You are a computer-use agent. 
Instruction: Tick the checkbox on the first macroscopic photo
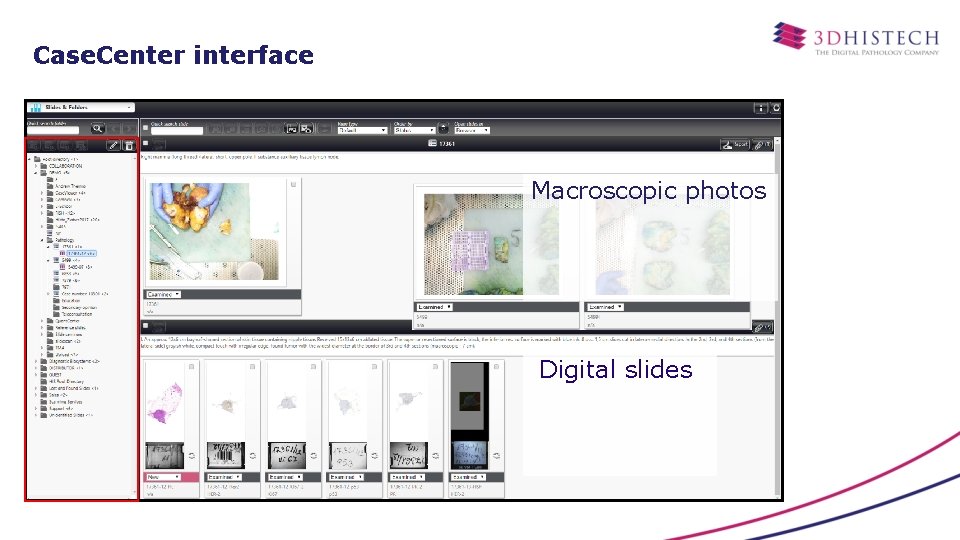pos(293,184)
